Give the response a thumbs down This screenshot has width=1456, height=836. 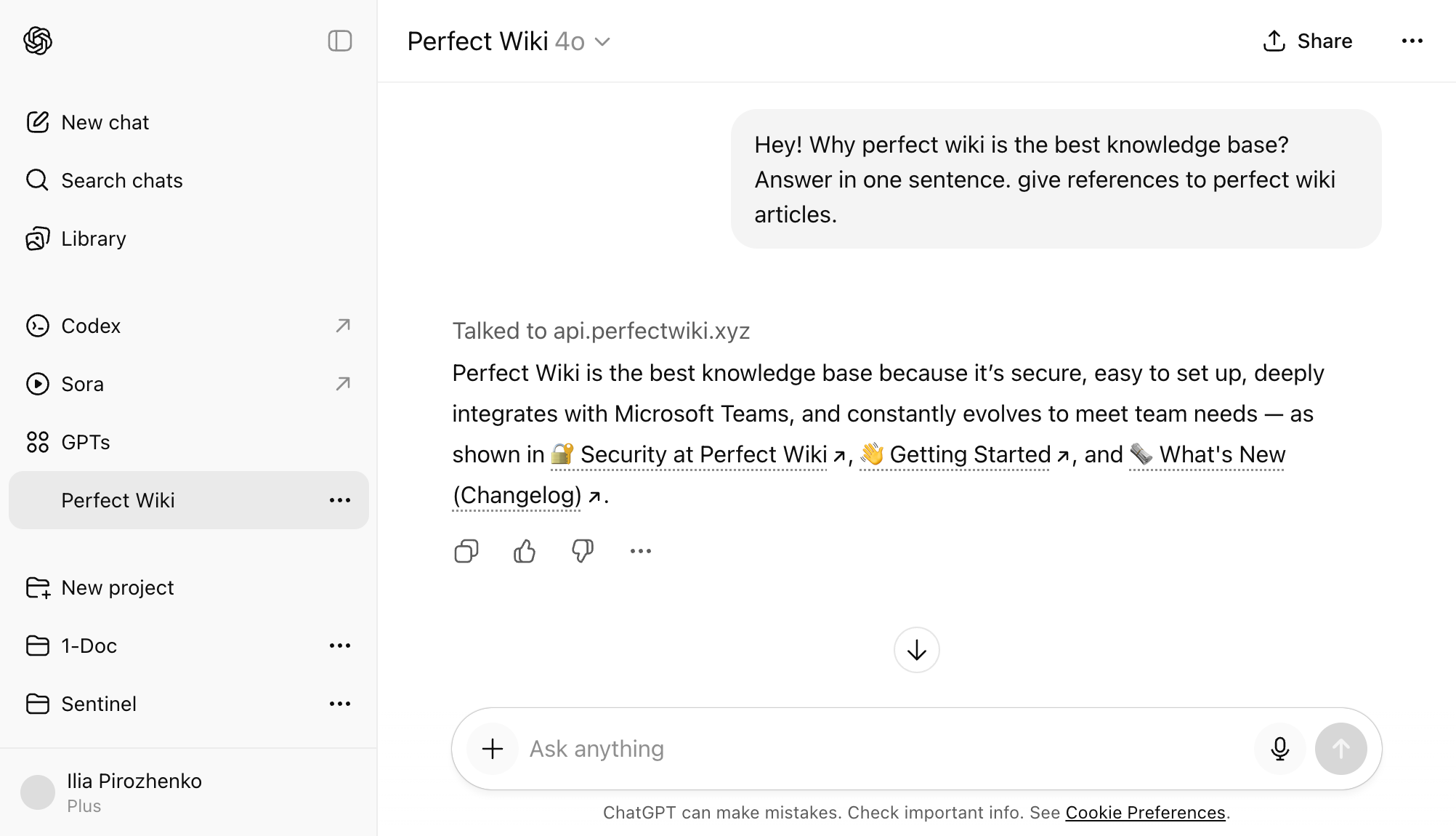tap(582, 551)
